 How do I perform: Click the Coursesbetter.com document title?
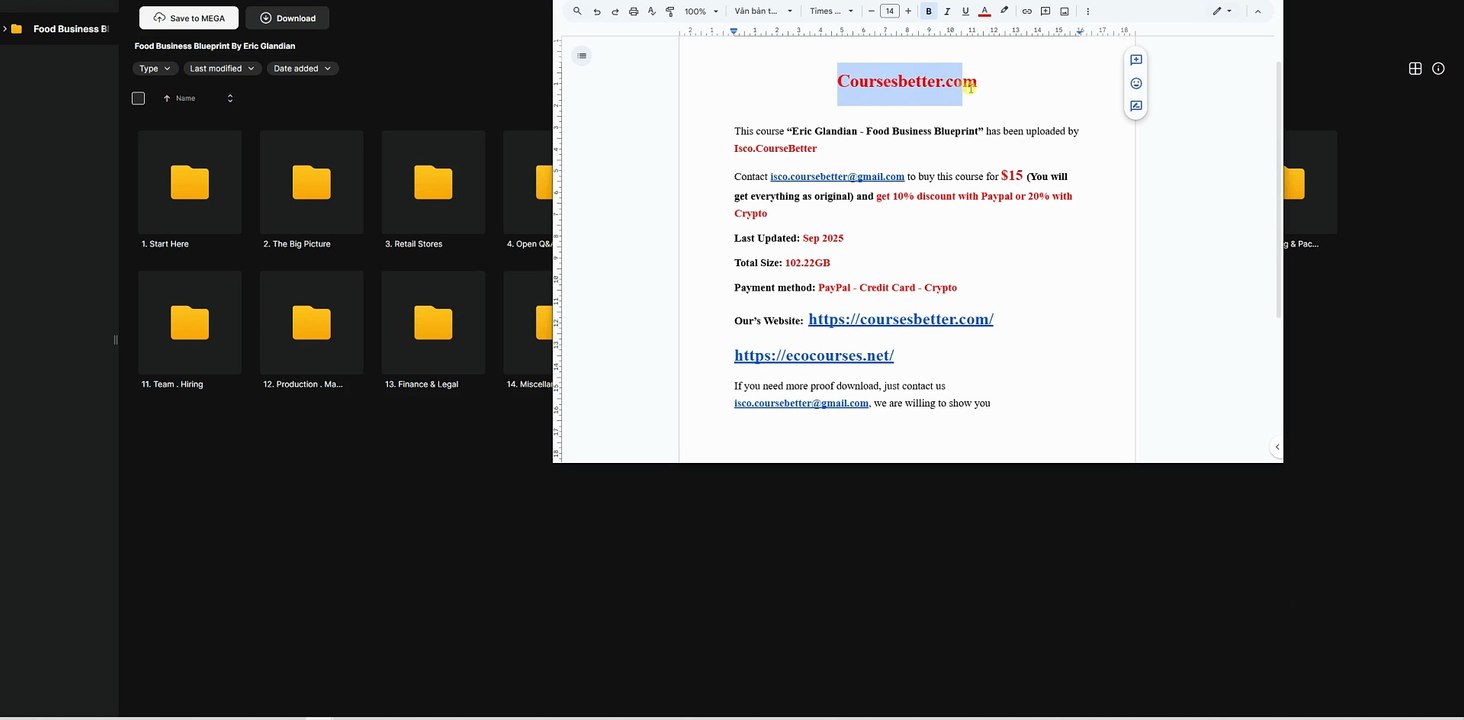[x=907, y=82]
